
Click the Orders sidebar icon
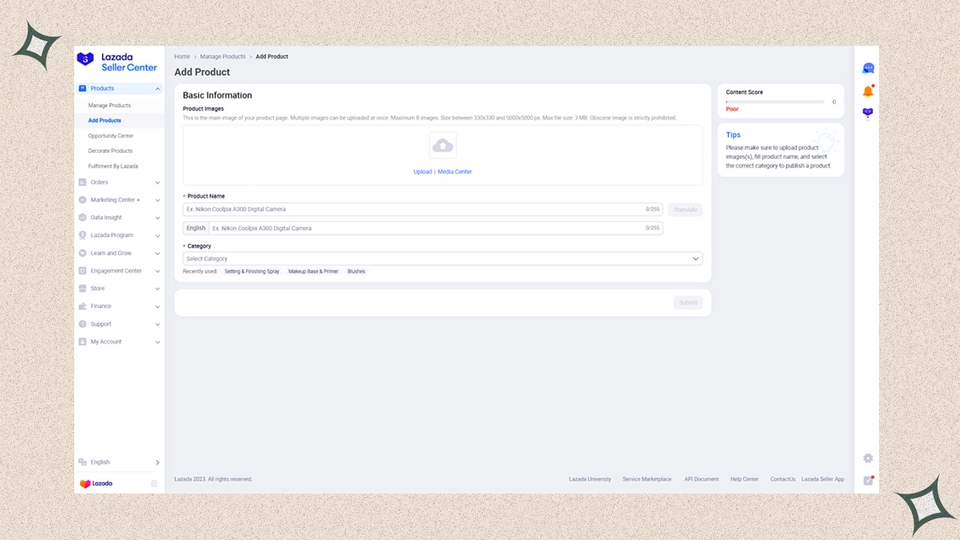click(x=83, y=182)
